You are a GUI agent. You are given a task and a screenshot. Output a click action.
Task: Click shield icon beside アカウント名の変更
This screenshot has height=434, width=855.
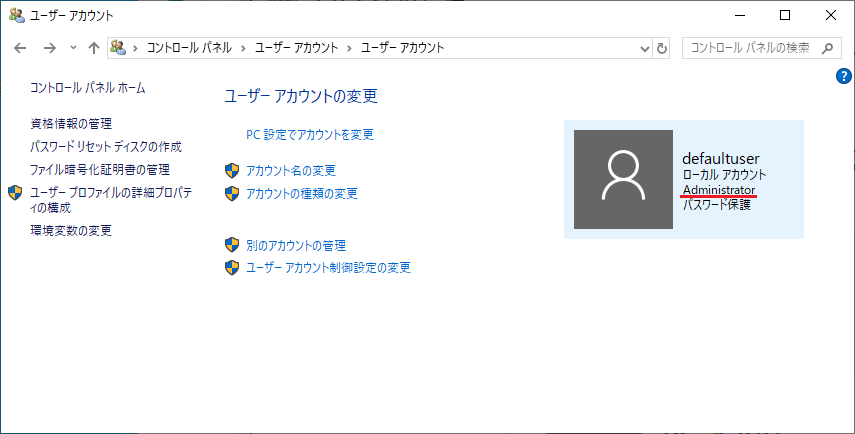232,171
